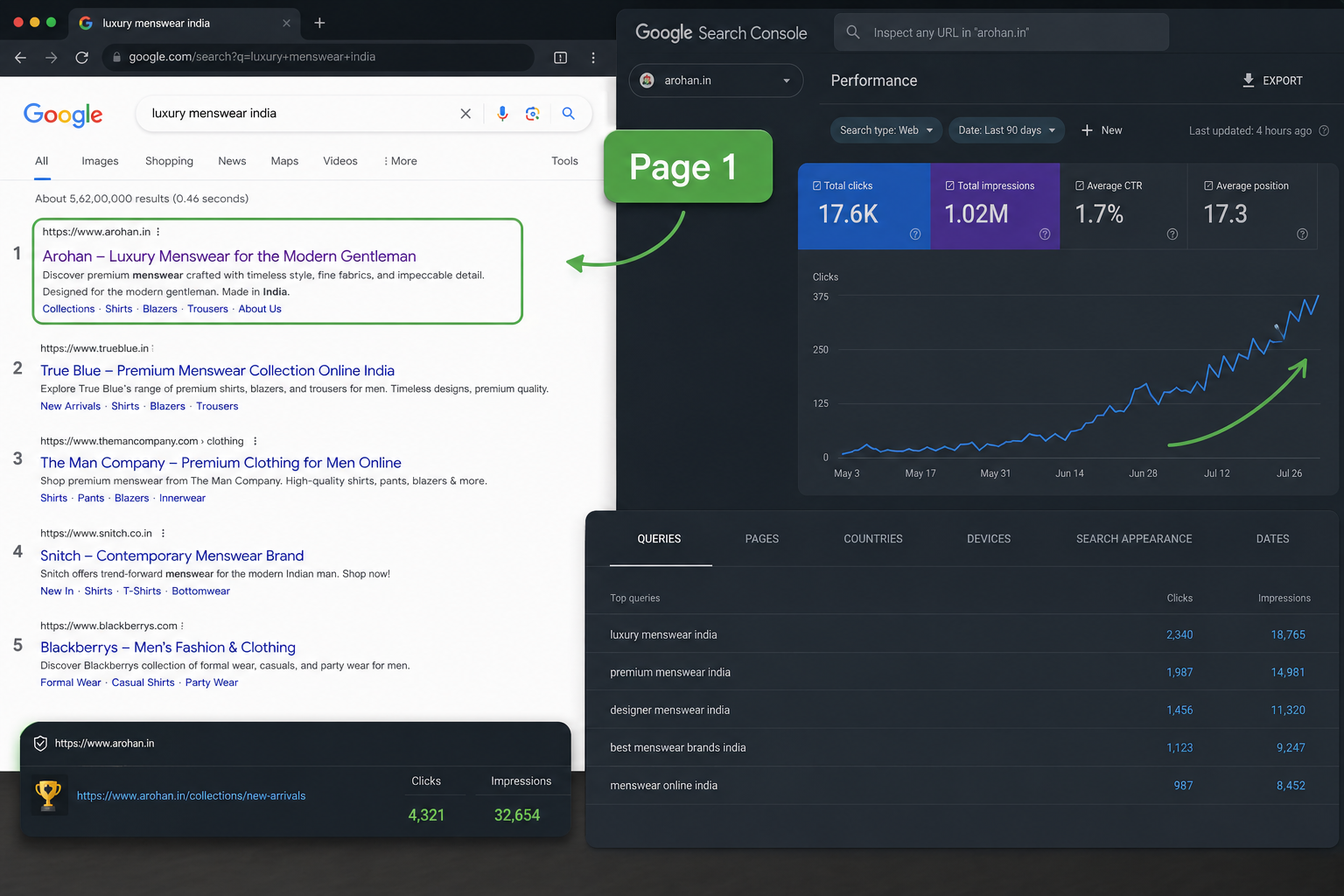Image resolution: width=1344 pixels, height=896 pixels.
Task: Open The Man Company search result
Action: coord(220,463)
